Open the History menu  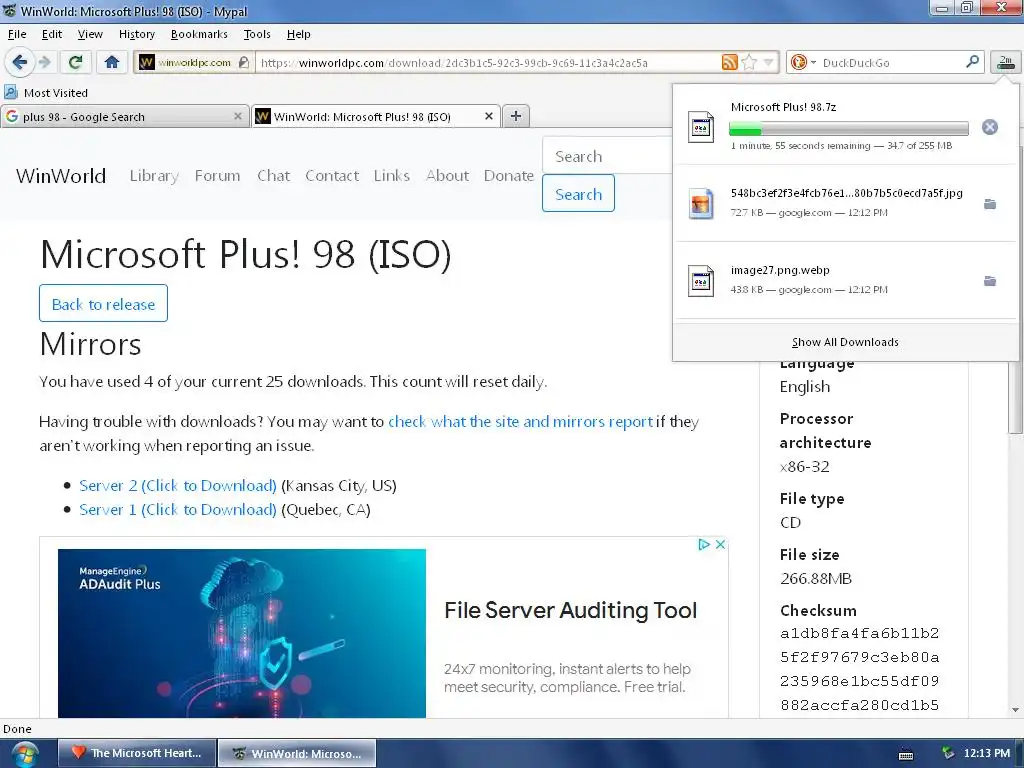click(x=136, y=34)
